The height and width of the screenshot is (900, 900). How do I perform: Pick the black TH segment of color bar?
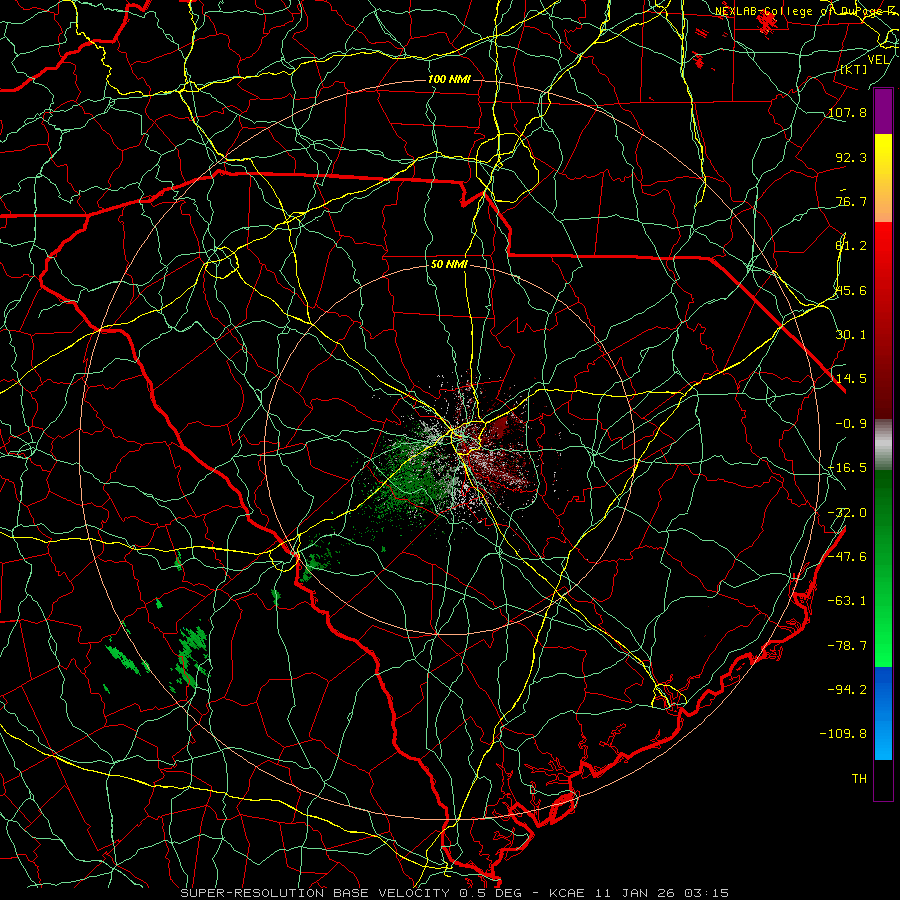click(x=883, y=780)
